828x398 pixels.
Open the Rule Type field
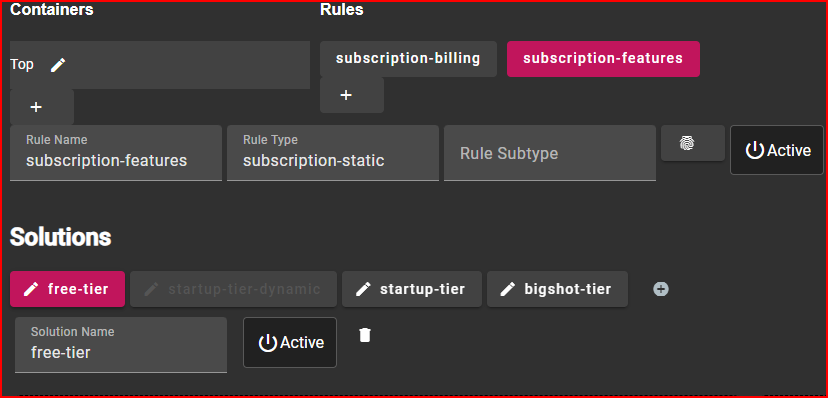(x=333, y=153)
